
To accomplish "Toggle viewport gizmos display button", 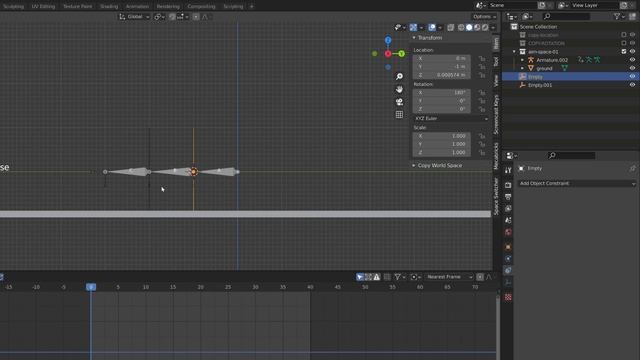I will 413,27.
